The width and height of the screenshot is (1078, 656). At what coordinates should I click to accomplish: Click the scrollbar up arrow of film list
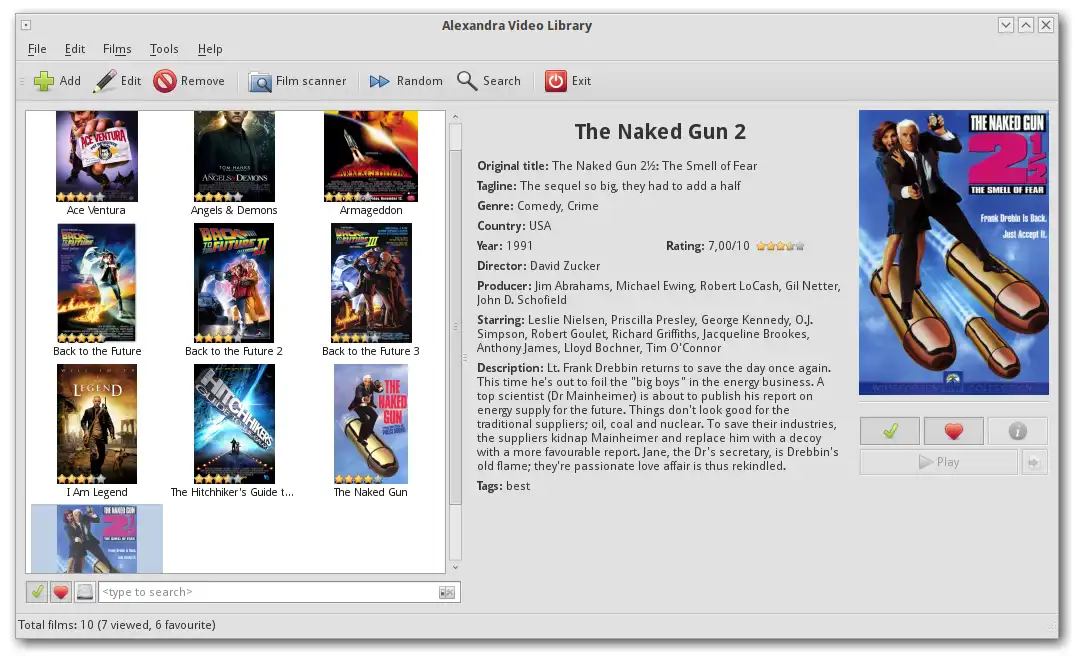(x=455, y=118)
